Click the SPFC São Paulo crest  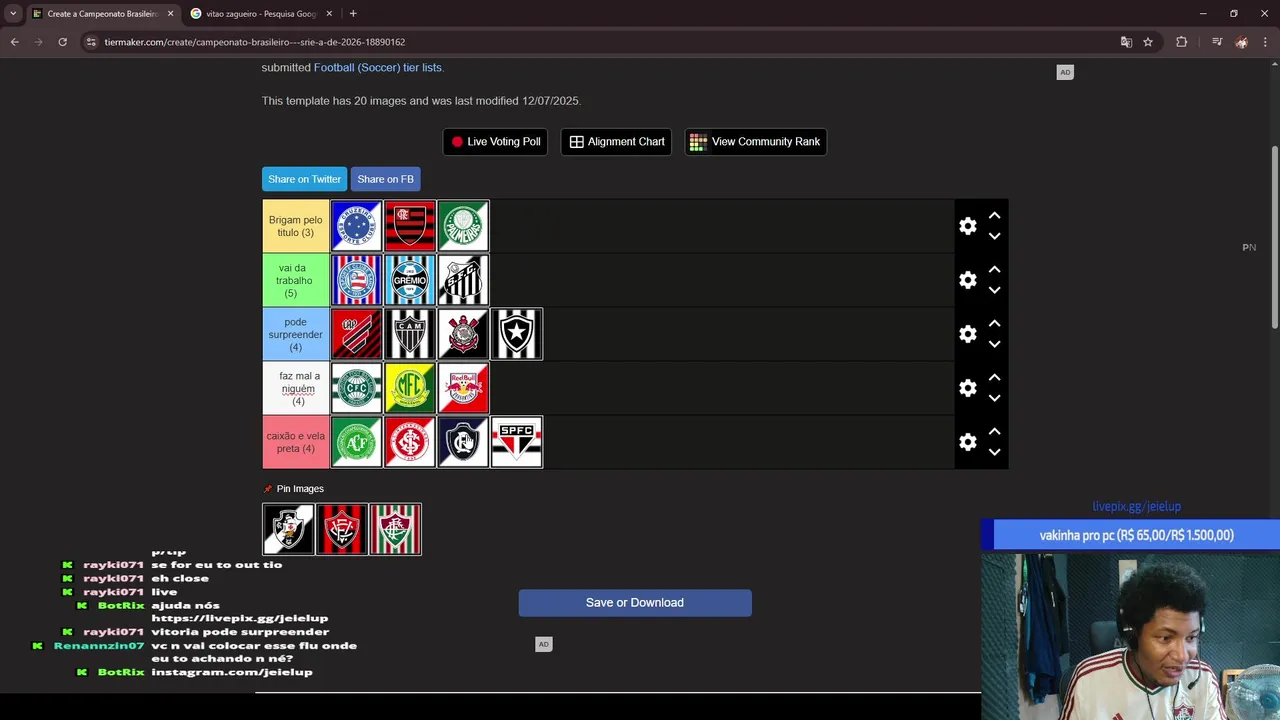point(517,442)
